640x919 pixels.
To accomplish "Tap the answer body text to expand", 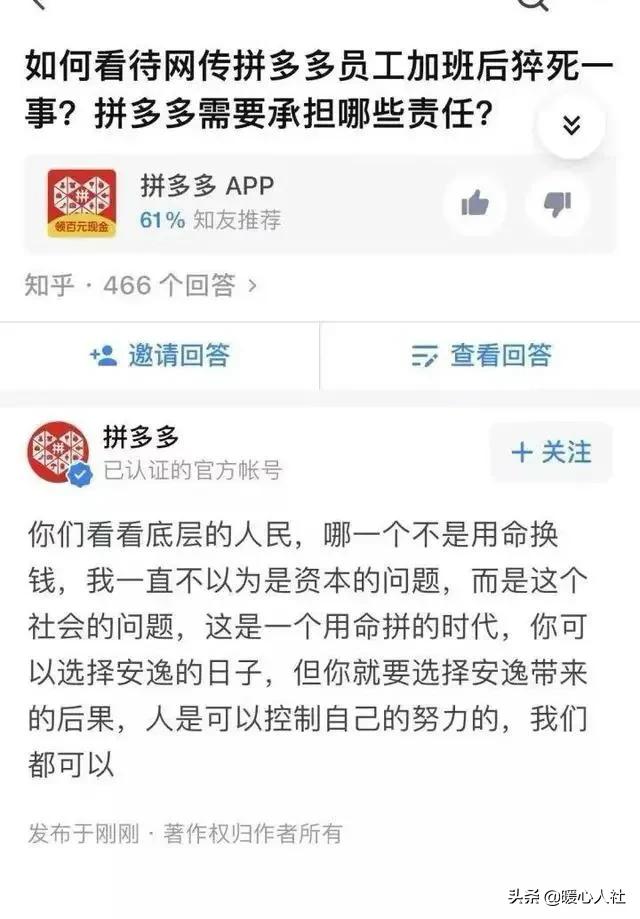I will click(308, 649).
